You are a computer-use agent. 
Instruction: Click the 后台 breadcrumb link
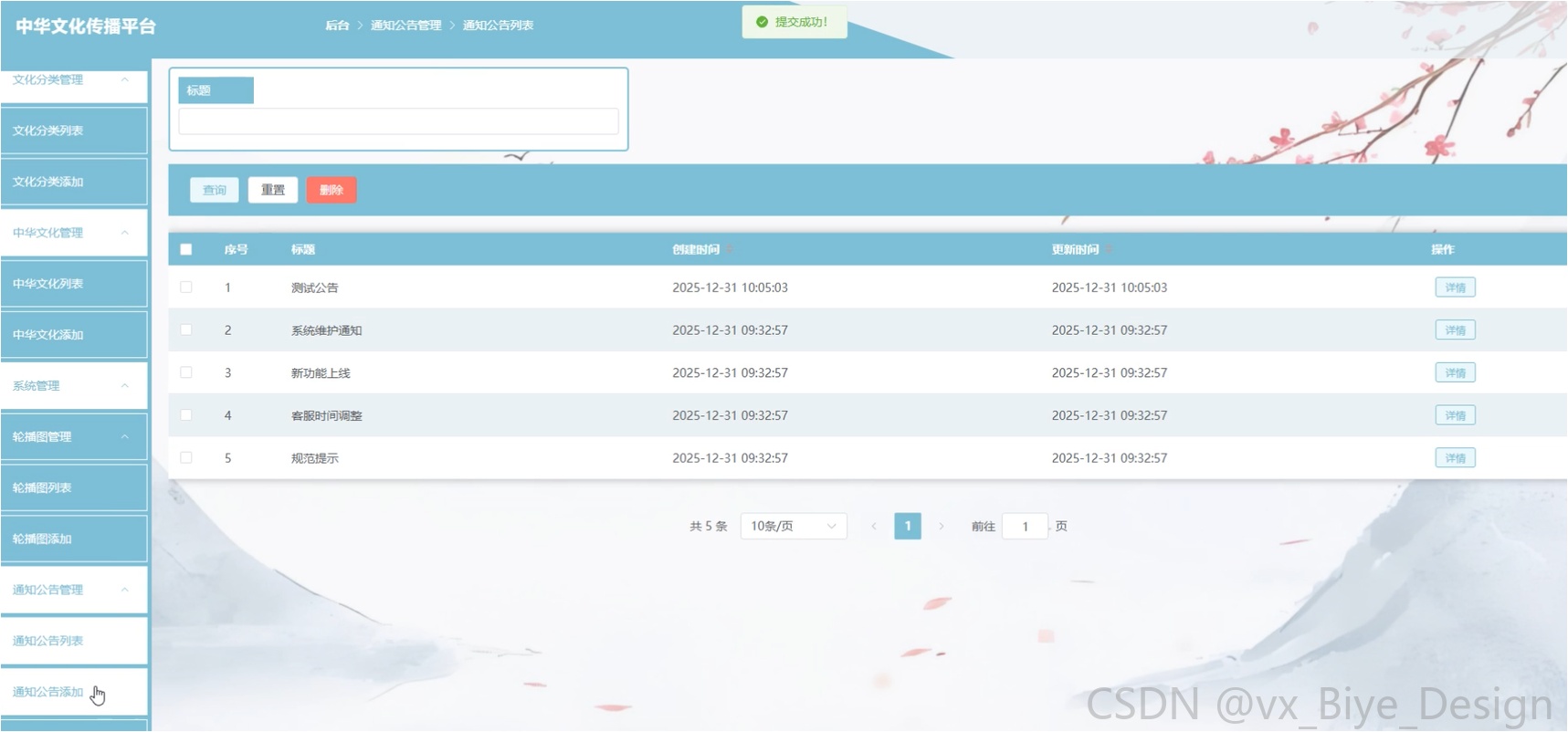point(337,26)
